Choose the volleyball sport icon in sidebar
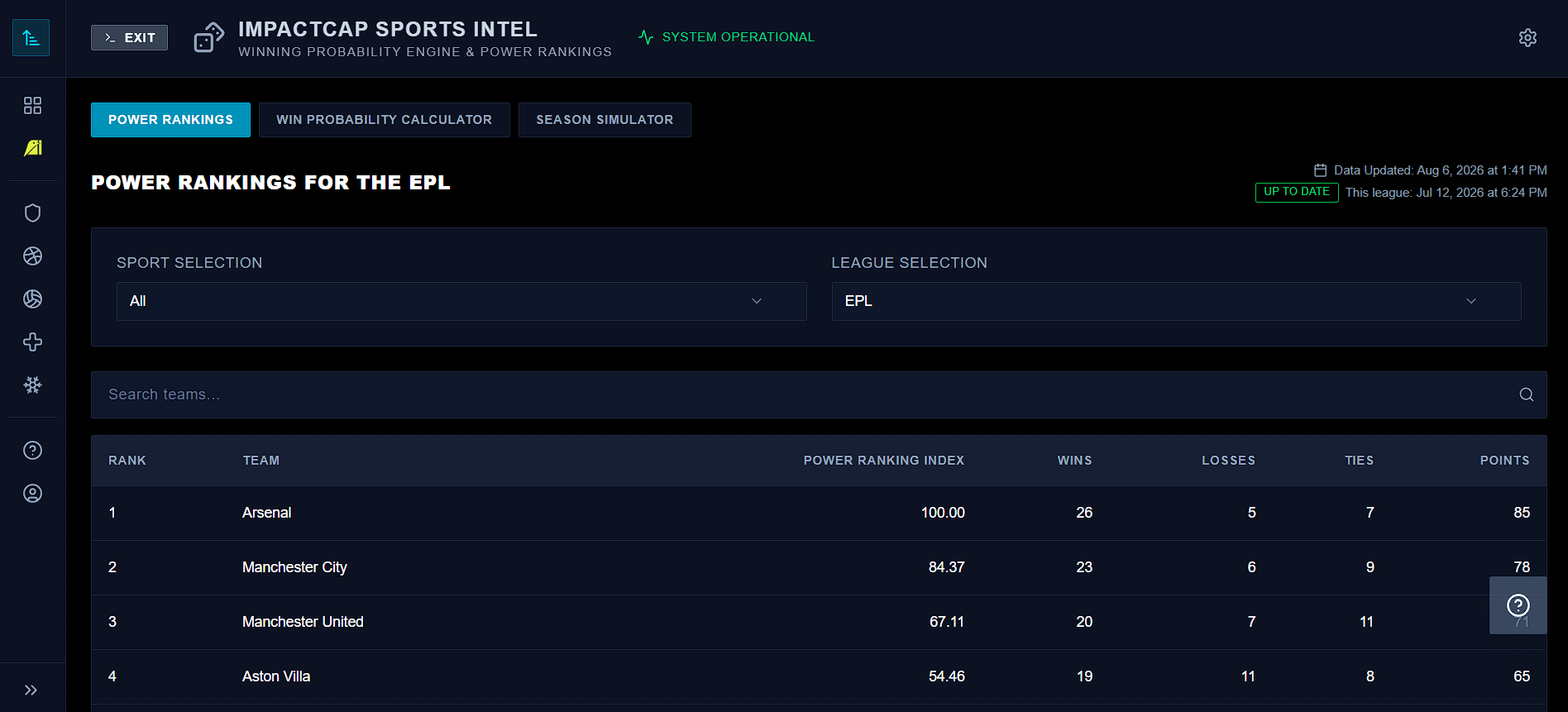Screen dimensions: 1568x712 (x=32, y=299)
